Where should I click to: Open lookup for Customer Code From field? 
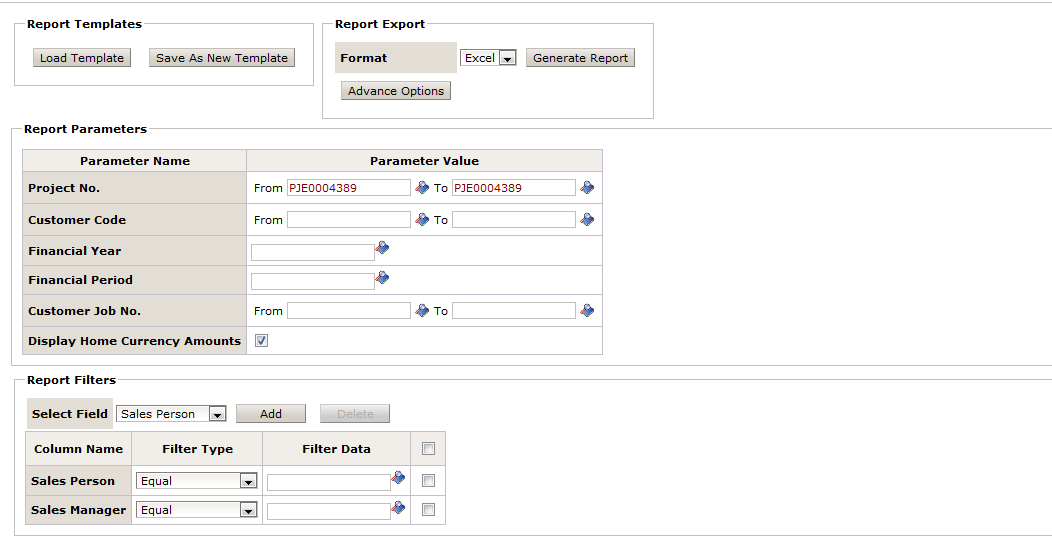pos(422,219)
